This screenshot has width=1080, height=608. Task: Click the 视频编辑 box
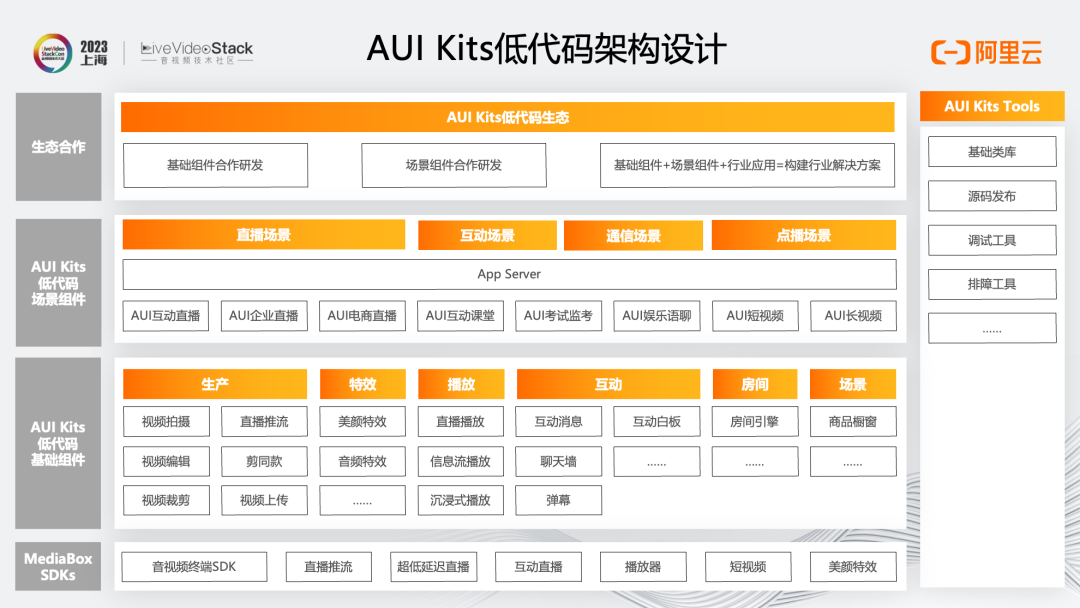pos(166,461)
